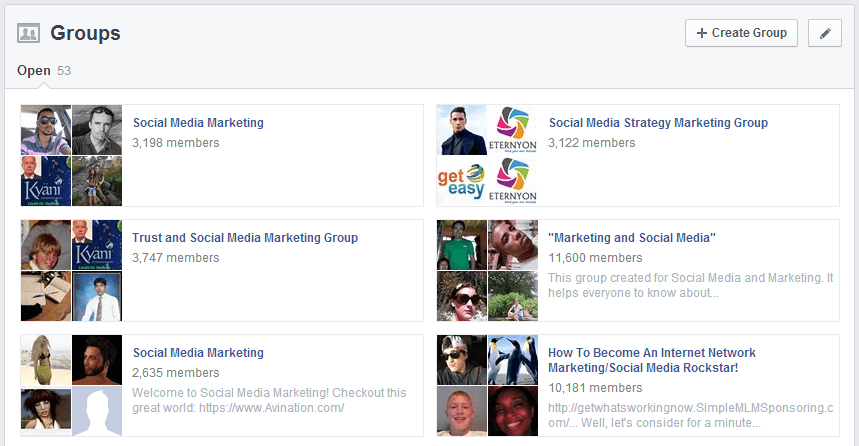859x446 pixels.
Task: Click the Create Group button
Action: point(741,33)
